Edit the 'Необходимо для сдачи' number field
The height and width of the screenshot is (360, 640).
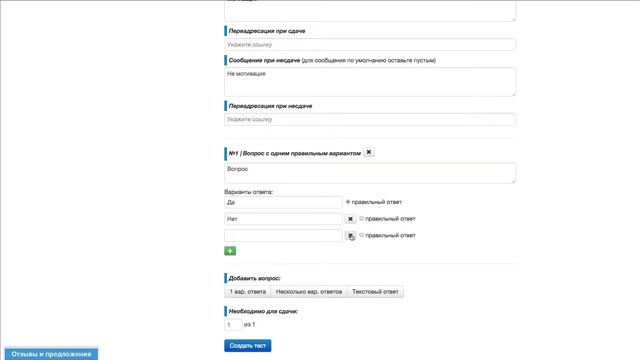(233, 325)
